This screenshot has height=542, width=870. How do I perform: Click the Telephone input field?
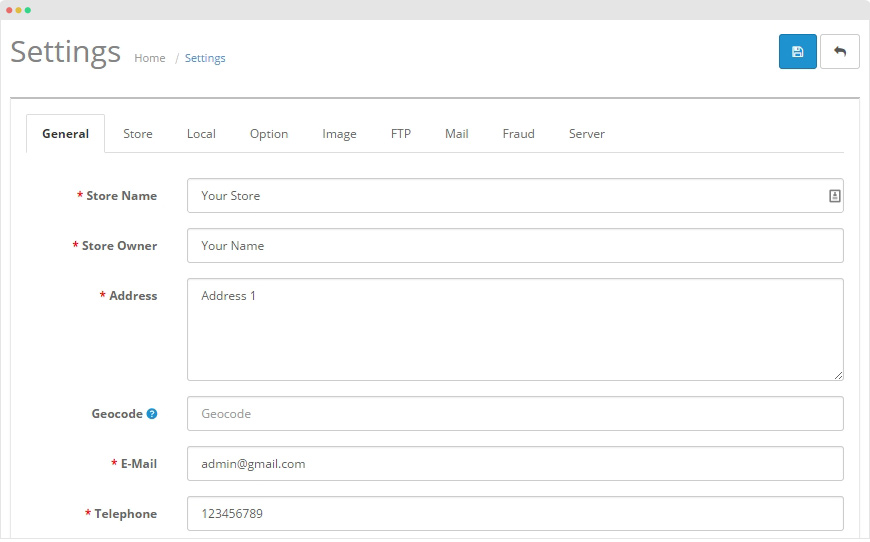coord(515,514)
